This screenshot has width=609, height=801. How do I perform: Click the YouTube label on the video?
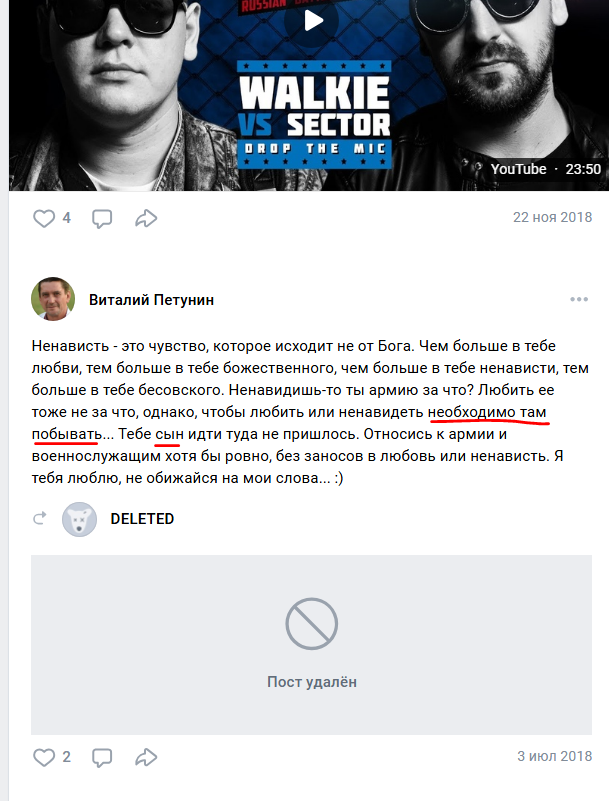point(518,169)
